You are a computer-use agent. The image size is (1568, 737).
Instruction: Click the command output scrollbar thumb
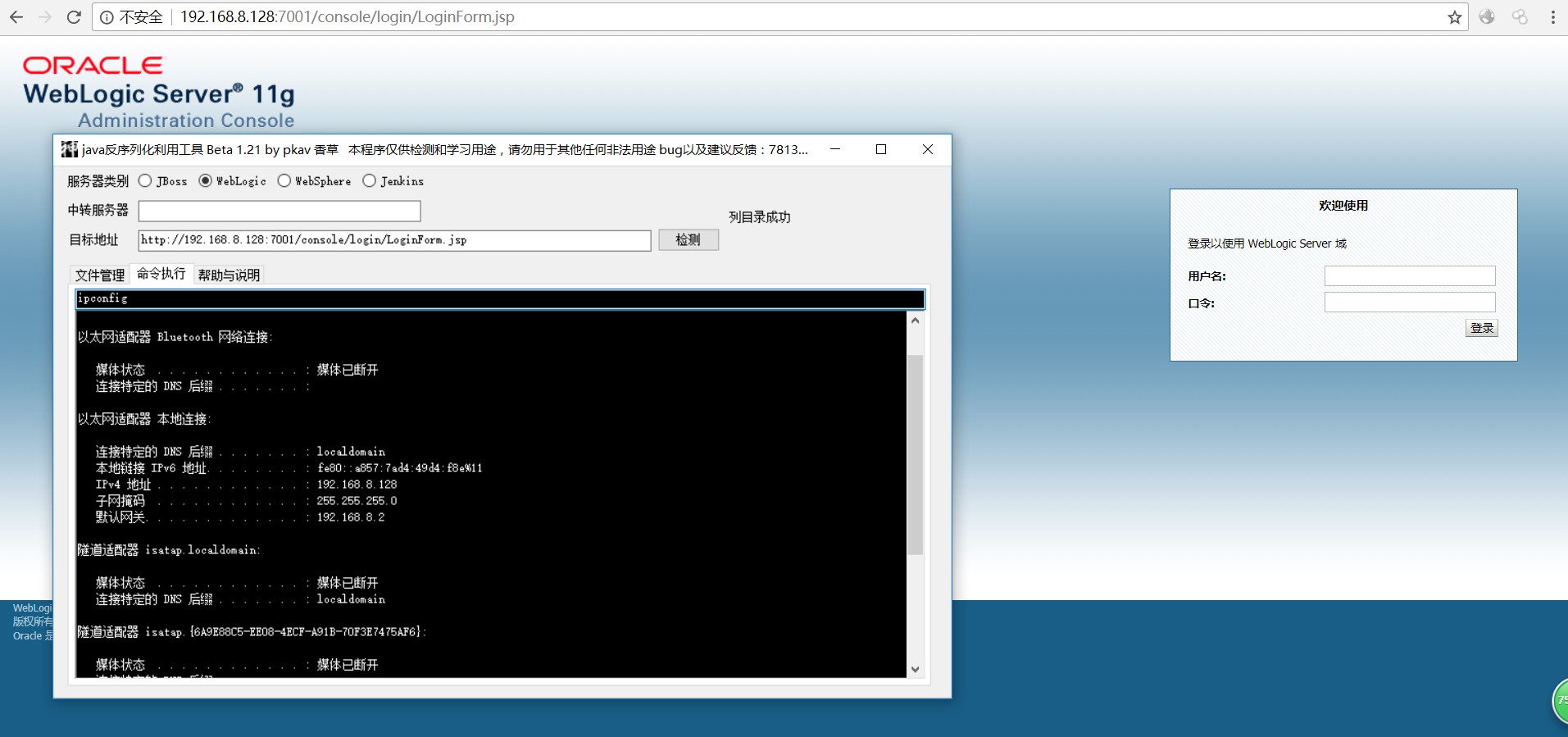pos(916,455)
